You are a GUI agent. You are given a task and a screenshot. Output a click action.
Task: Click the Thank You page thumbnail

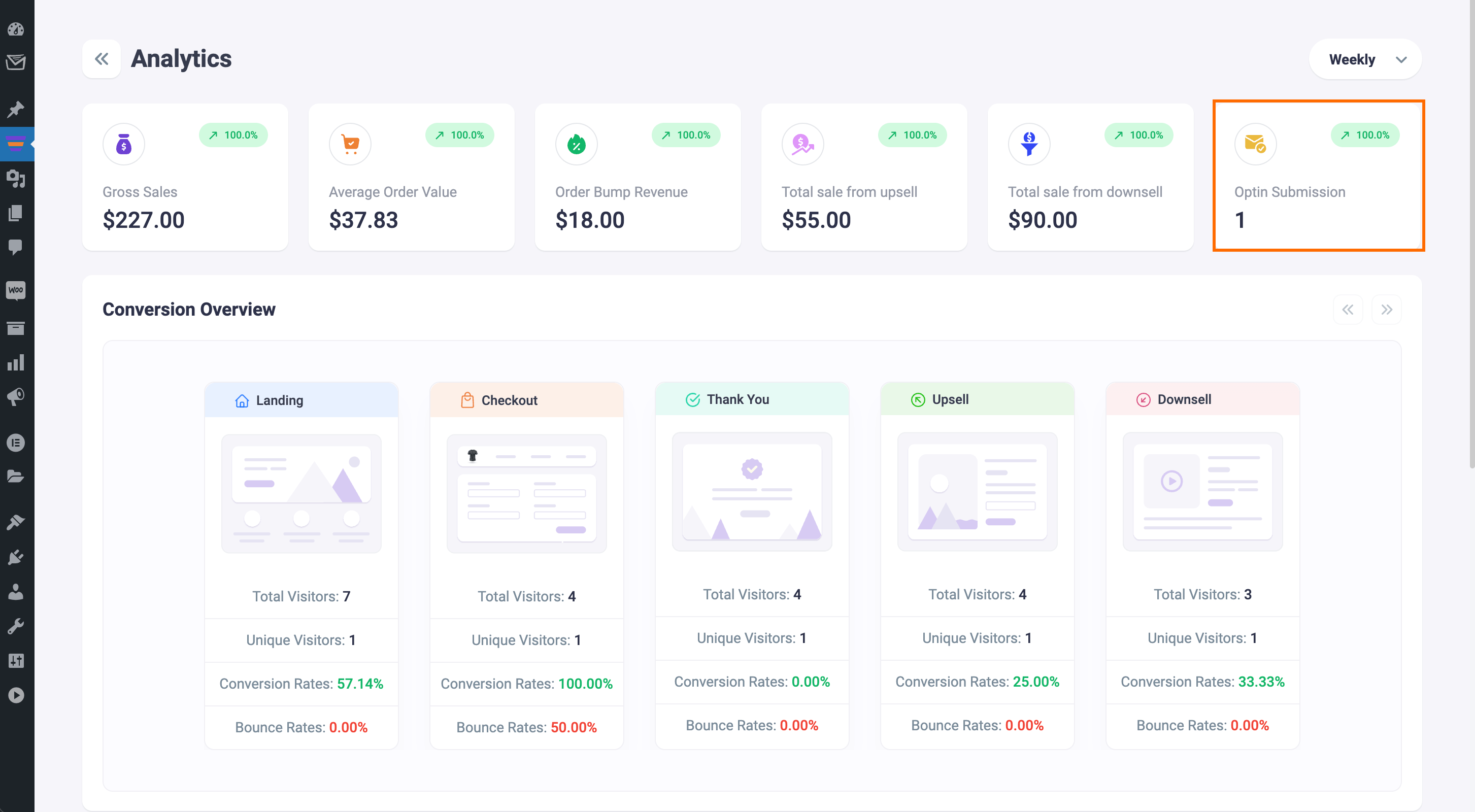click(x=752, y=492)
